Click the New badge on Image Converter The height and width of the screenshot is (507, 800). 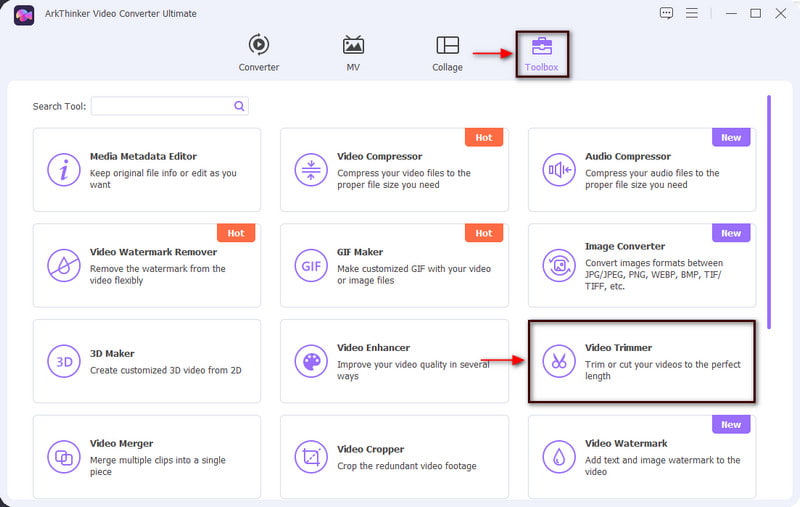click(731, 233)
